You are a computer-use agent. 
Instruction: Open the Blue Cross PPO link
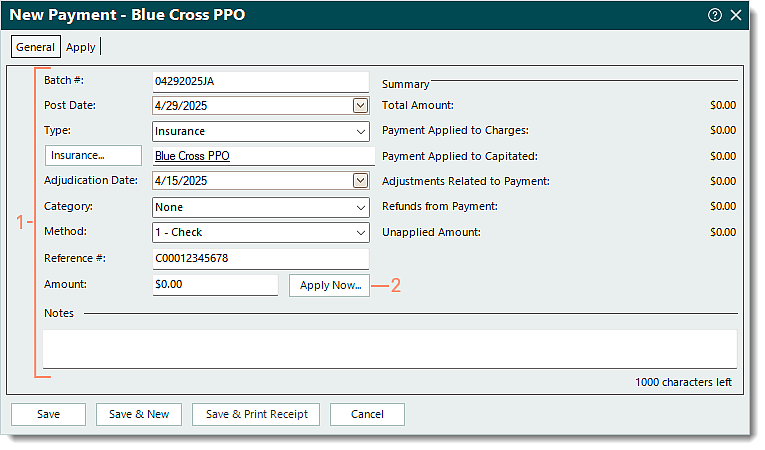pyautogui.click(x=192, y=156)
